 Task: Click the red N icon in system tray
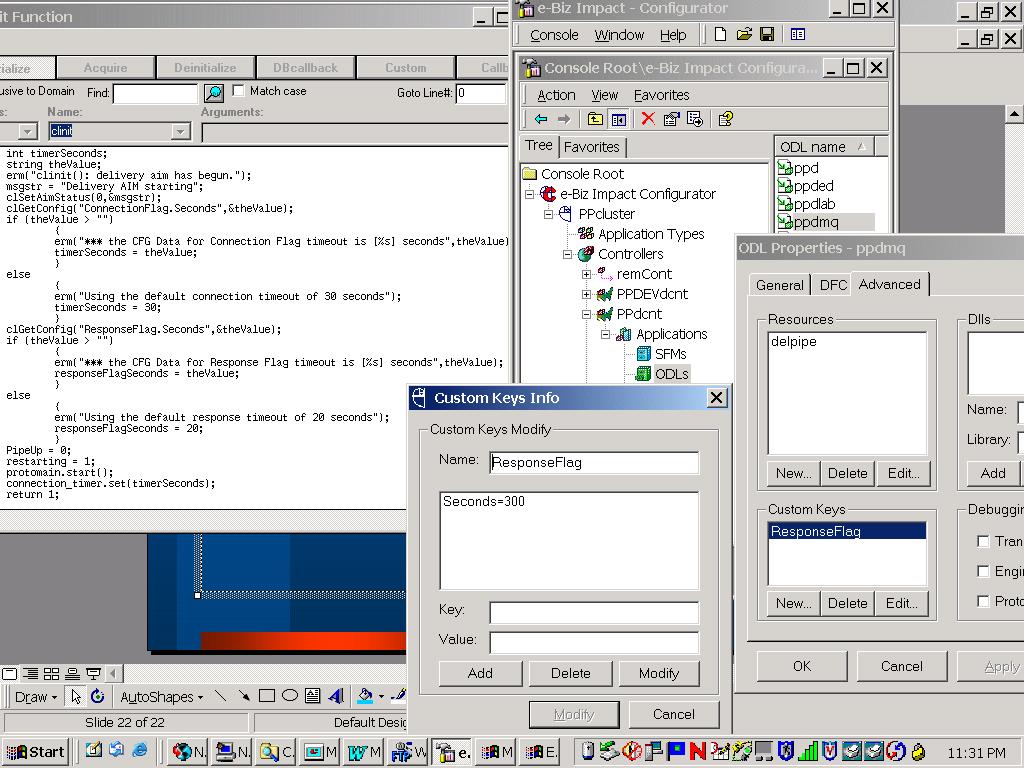click(697, 752)
